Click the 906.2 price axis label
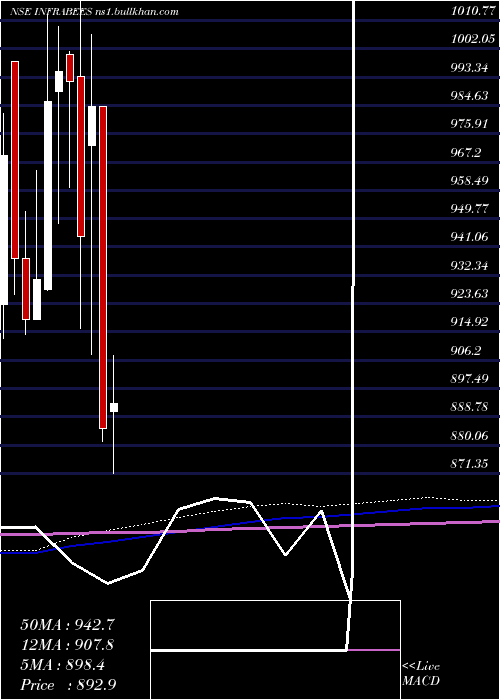Viewport: 500px width, 700px height. [x=466, y=351]
